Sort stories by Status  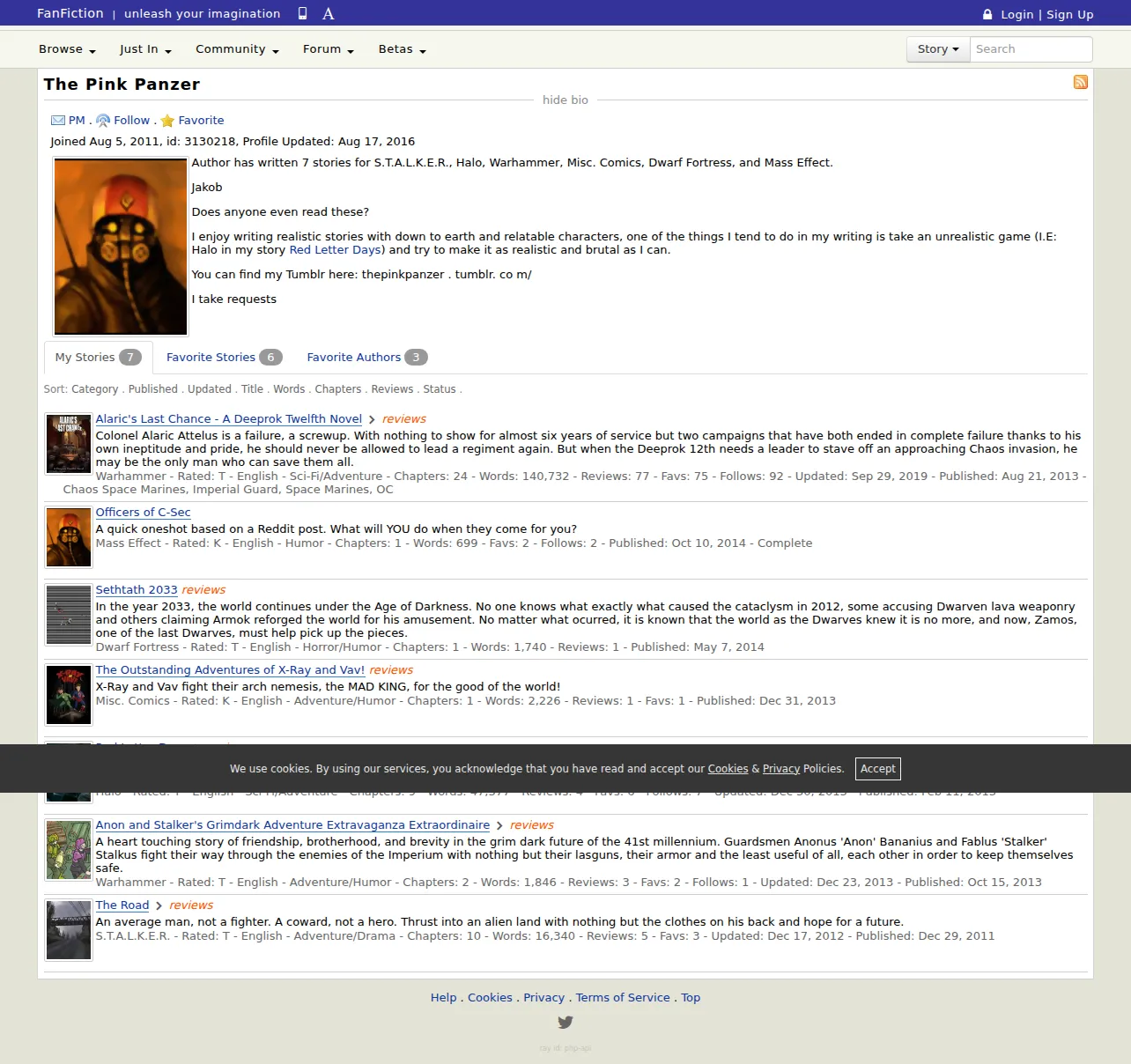(x=440, y=389)
